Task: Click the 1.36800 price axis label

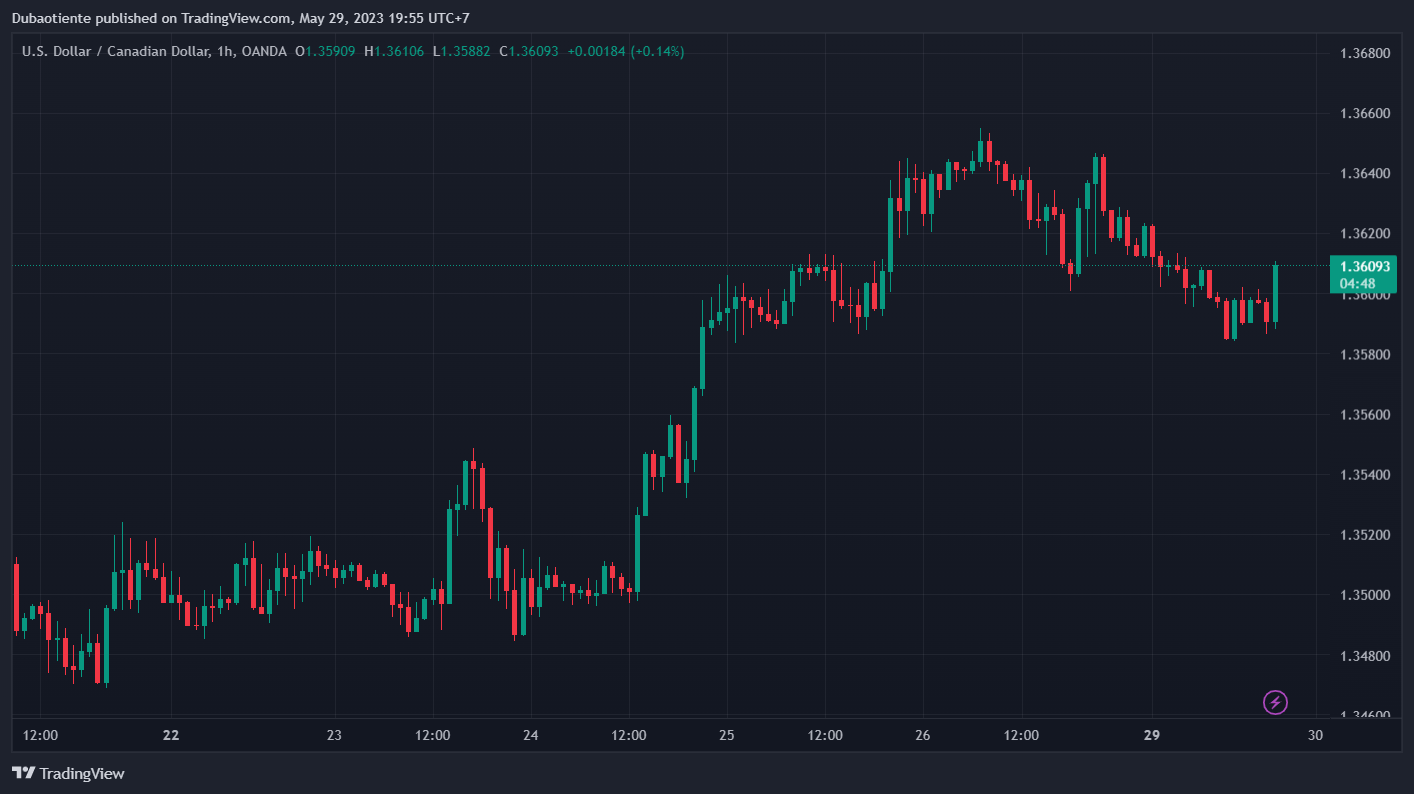Action: point(1364,53)
